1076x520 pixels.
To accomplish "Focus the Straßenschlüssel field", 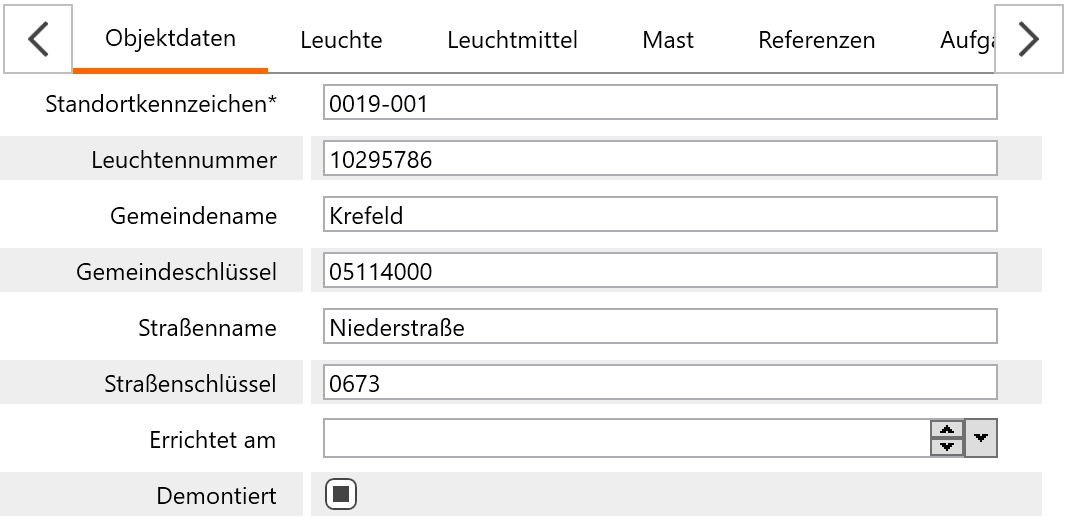I will click(x=660, y=382).
